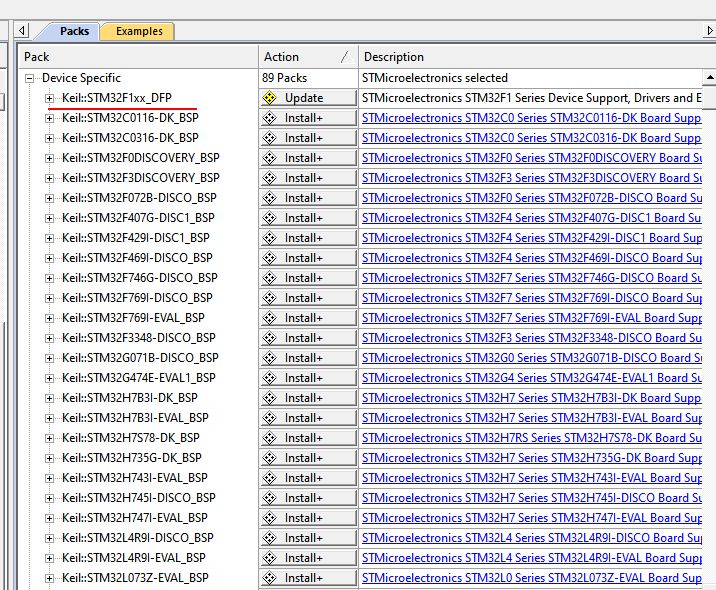Click the install icon for STM32H743I-EVAL_BSP
The image size is (716, 590).
click(x=269, y=478)
